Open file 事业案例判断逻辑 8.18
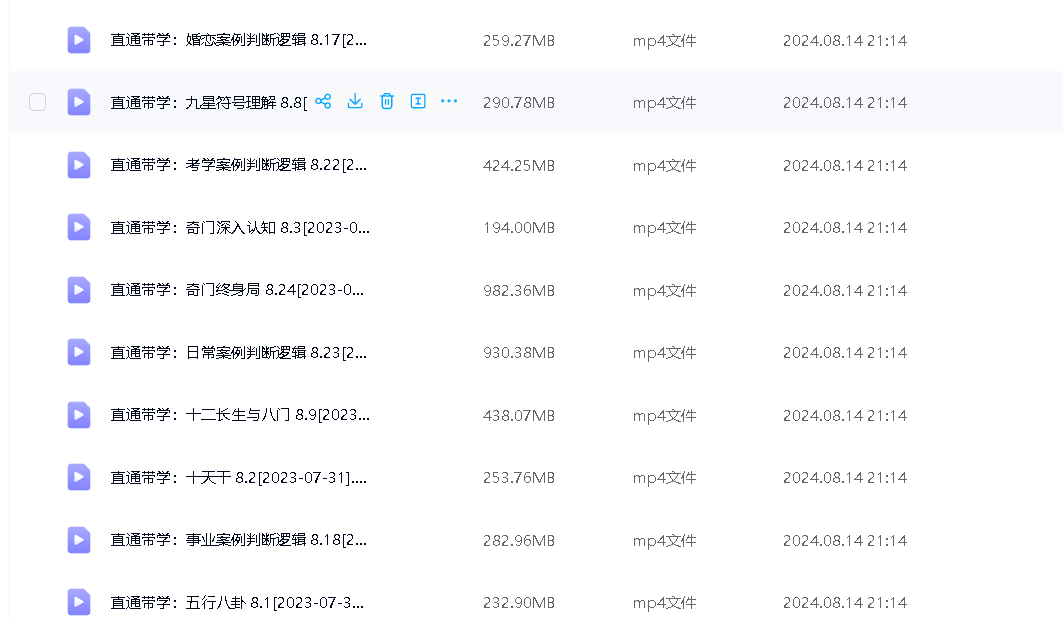Image resolution: width=1063 pixels, height=618 pixels. pos(239,540)
